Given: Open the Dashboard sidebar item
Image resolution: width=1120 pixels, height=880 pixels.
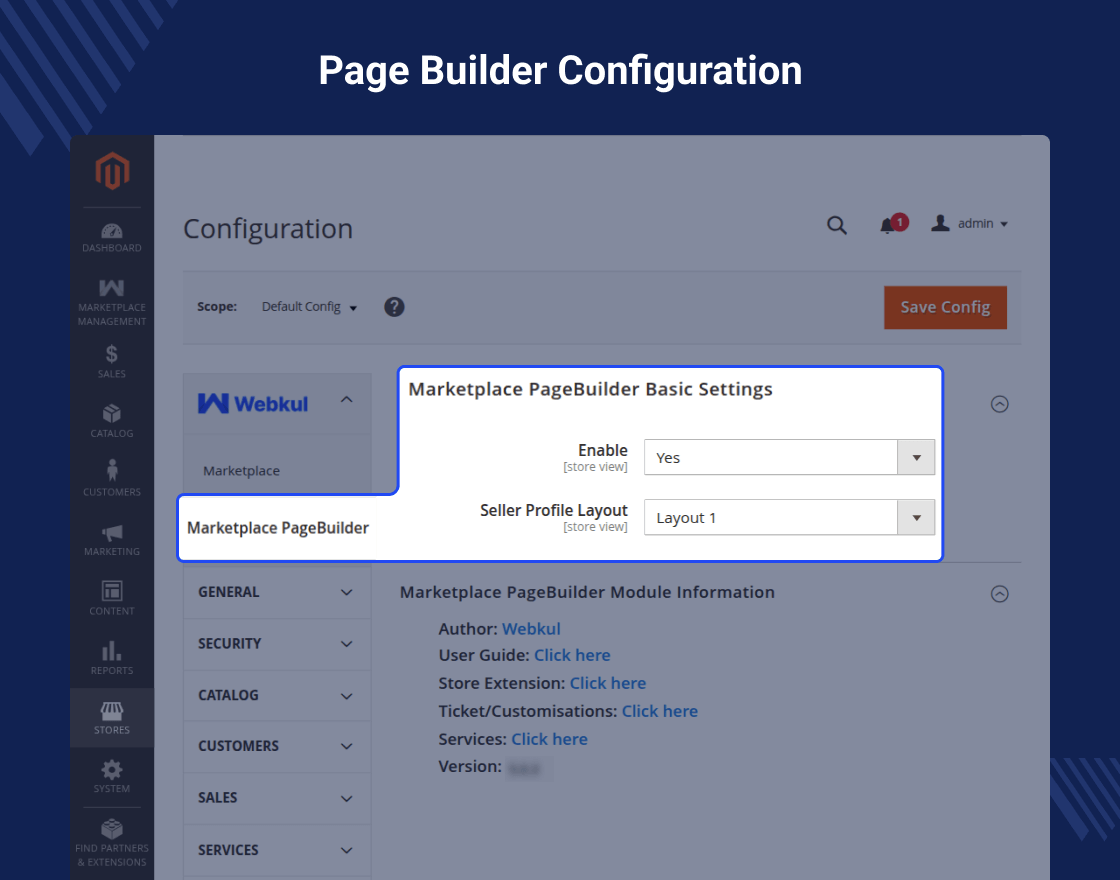Looking at the screenshot, I should [x=111, y=238].
